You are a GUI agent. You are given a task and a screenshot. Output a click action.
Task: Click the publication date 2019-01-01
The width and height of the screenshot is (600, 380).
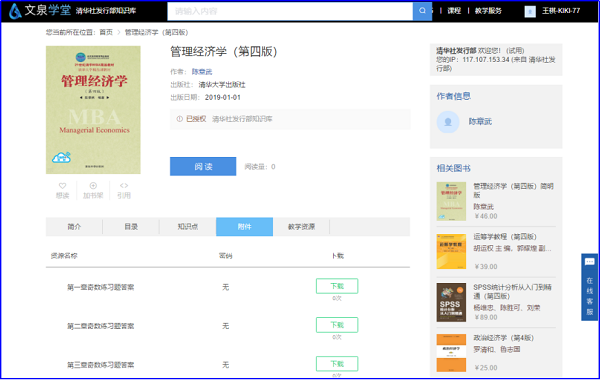[x=222, y=97]
